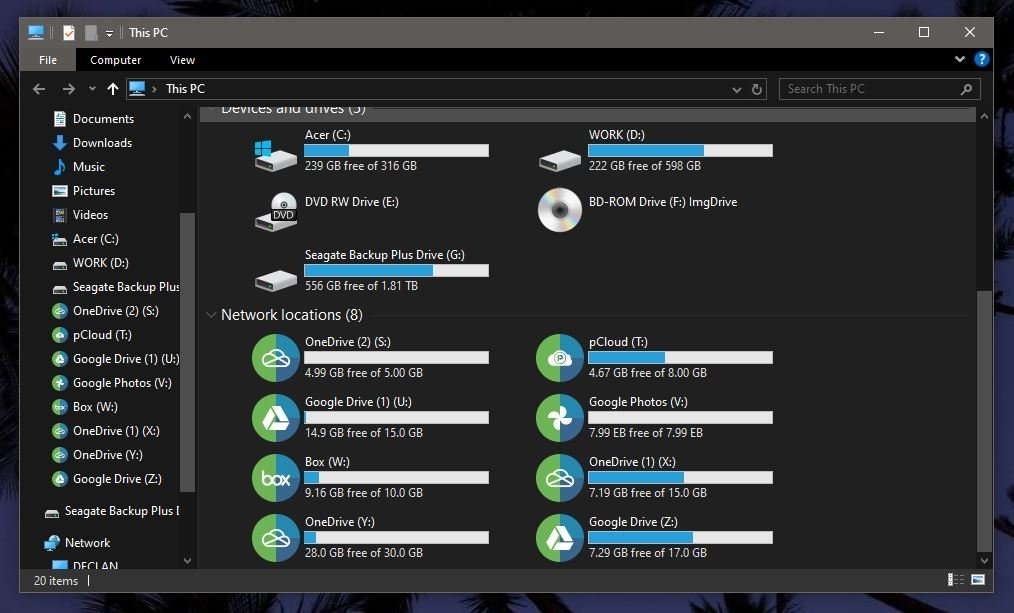Screen dimensions: 1014x613
Task: Click the WORK (D:) storage usage bar
Action: (x=680, y=151)
